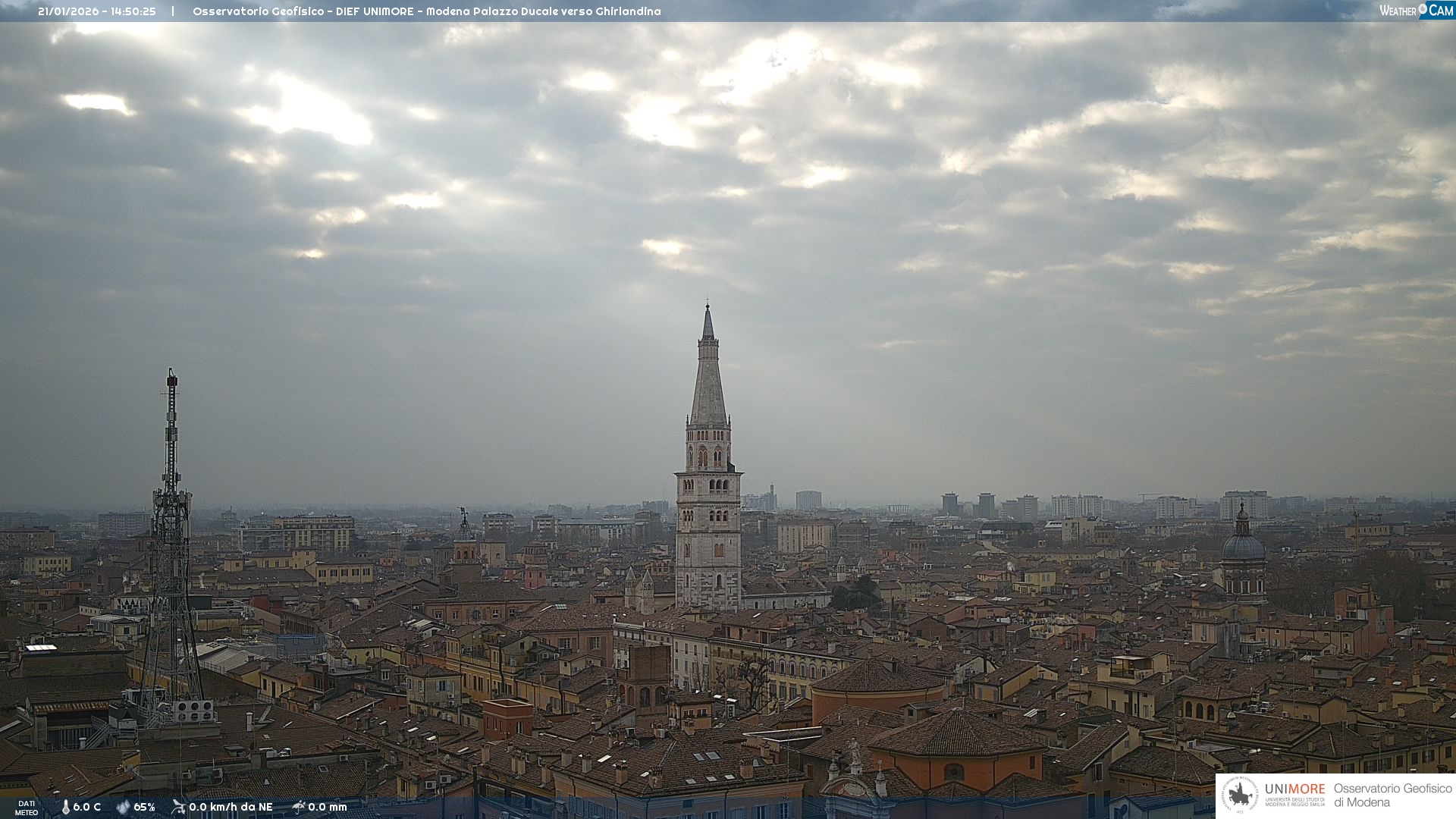Click the UNIMORE text logo
The width and height of the screenshot is (1456, 819).
1294,789
